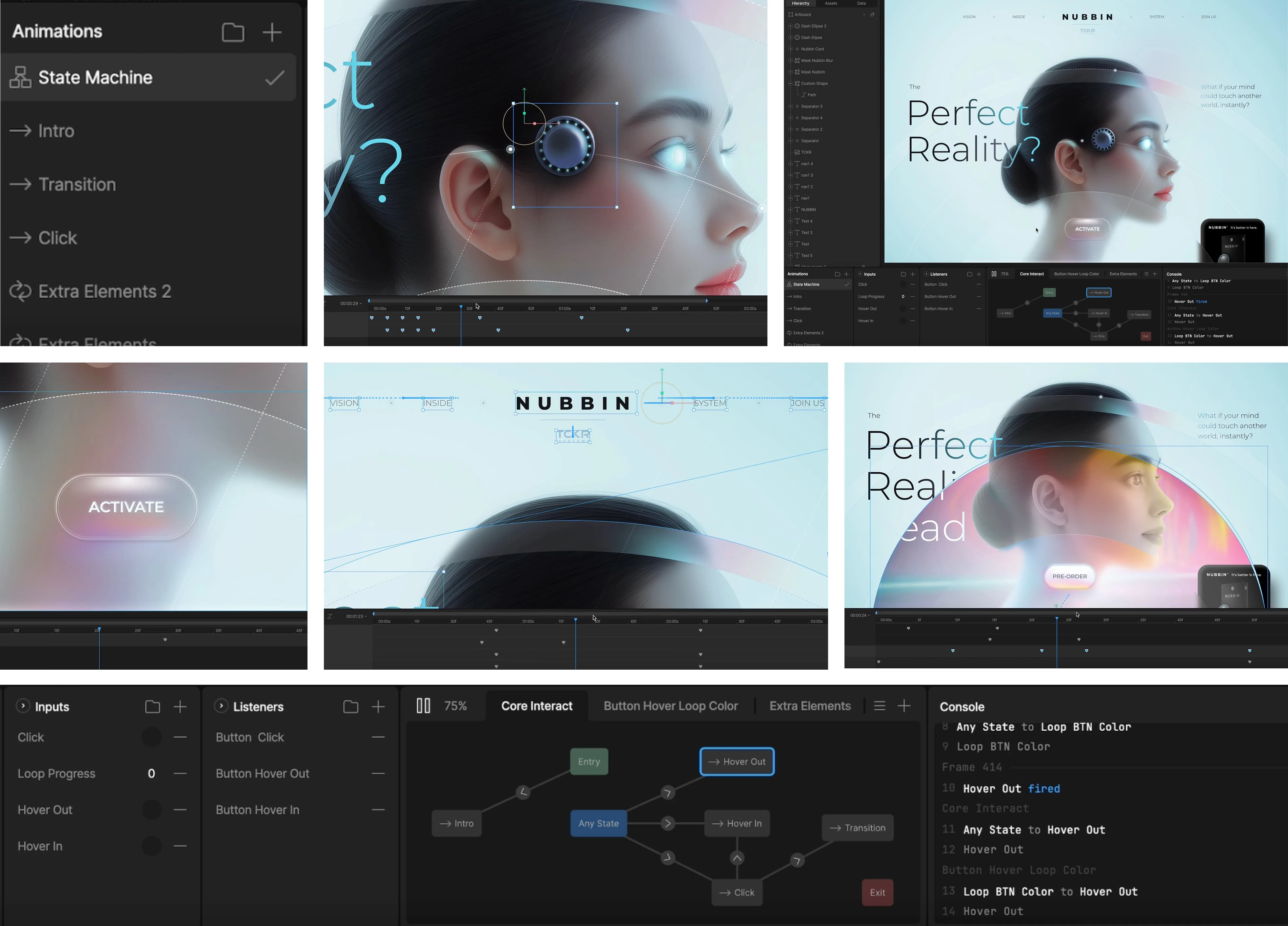Collapse enlarged Inputs panel with its chevron
The width and height of the screenshot is (1288, 926).
23,706
